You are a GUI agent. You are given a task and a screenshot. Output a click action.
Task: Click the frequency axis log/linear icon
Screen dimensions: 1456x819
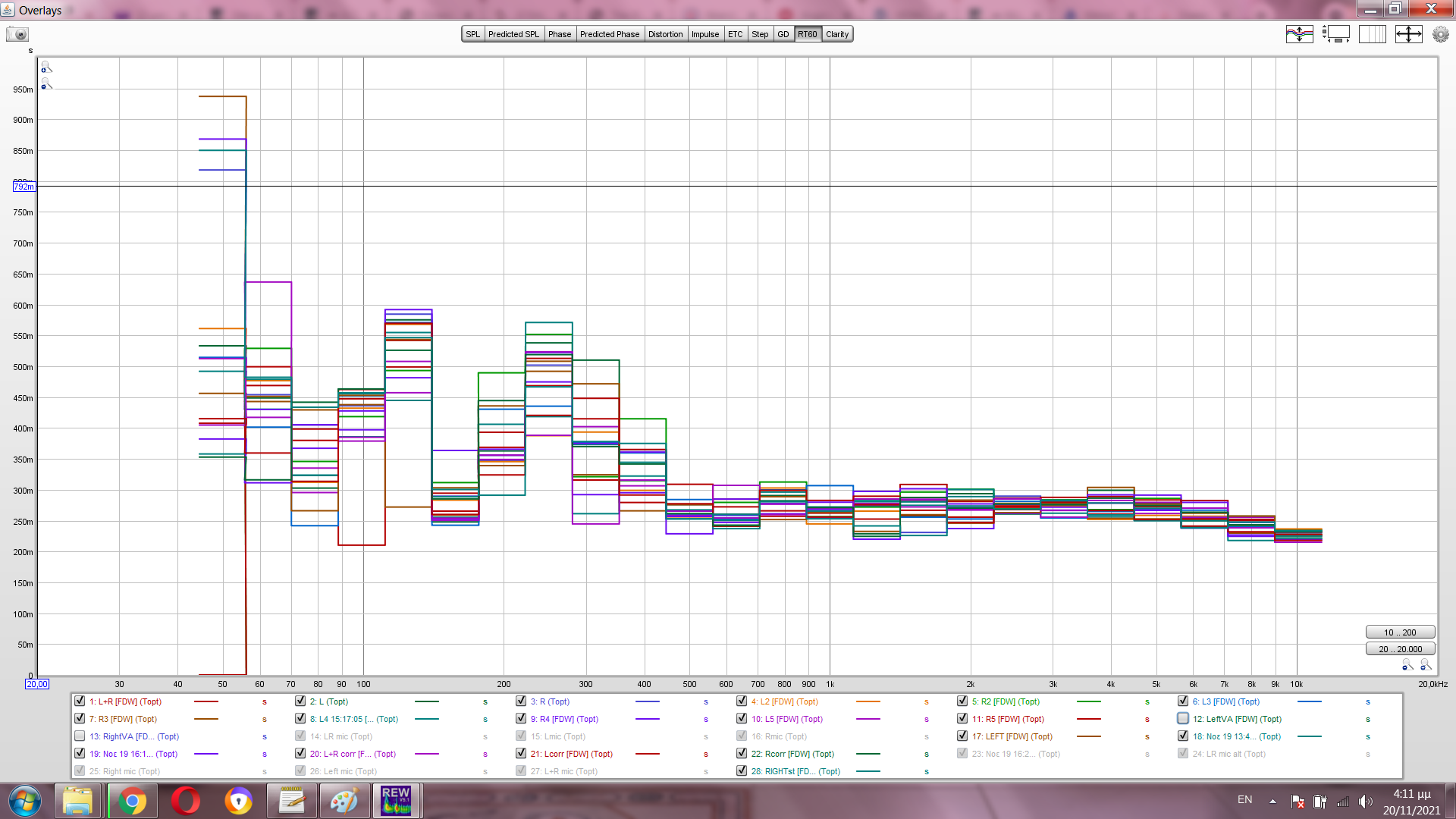click(x=1372, y=34)
